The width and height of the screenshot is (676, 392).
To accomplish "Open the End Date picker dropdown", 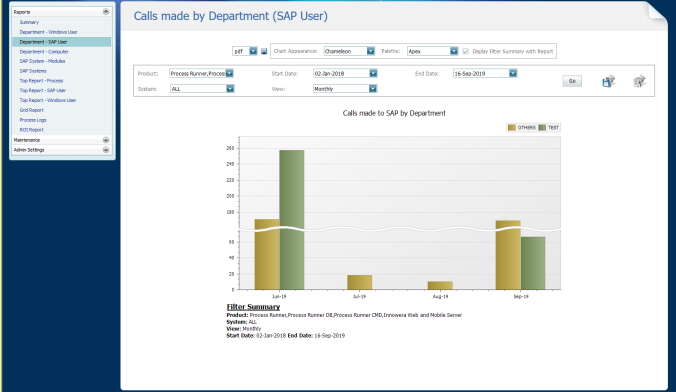I will click(513, 73).
